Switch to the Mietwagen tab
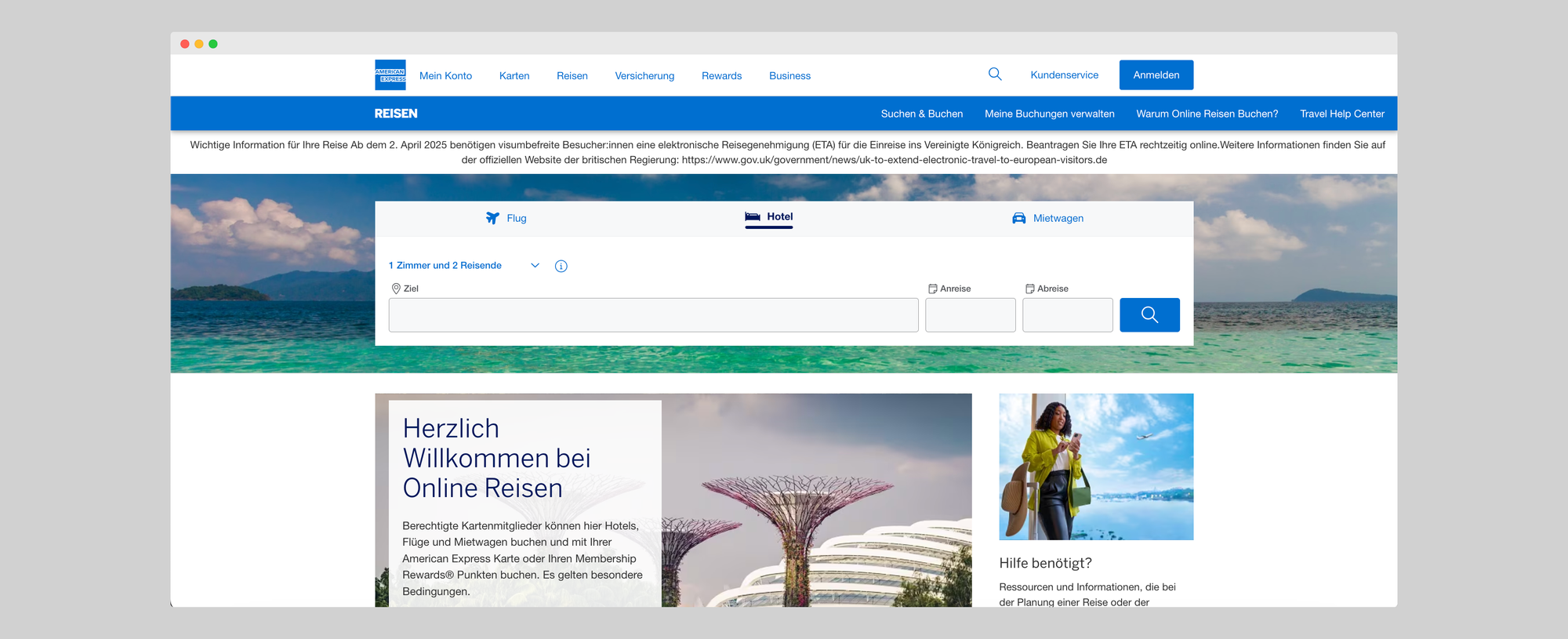The height and width of the screenshot is (639, 1568). pyautogui.click(x=1047, y=218)
